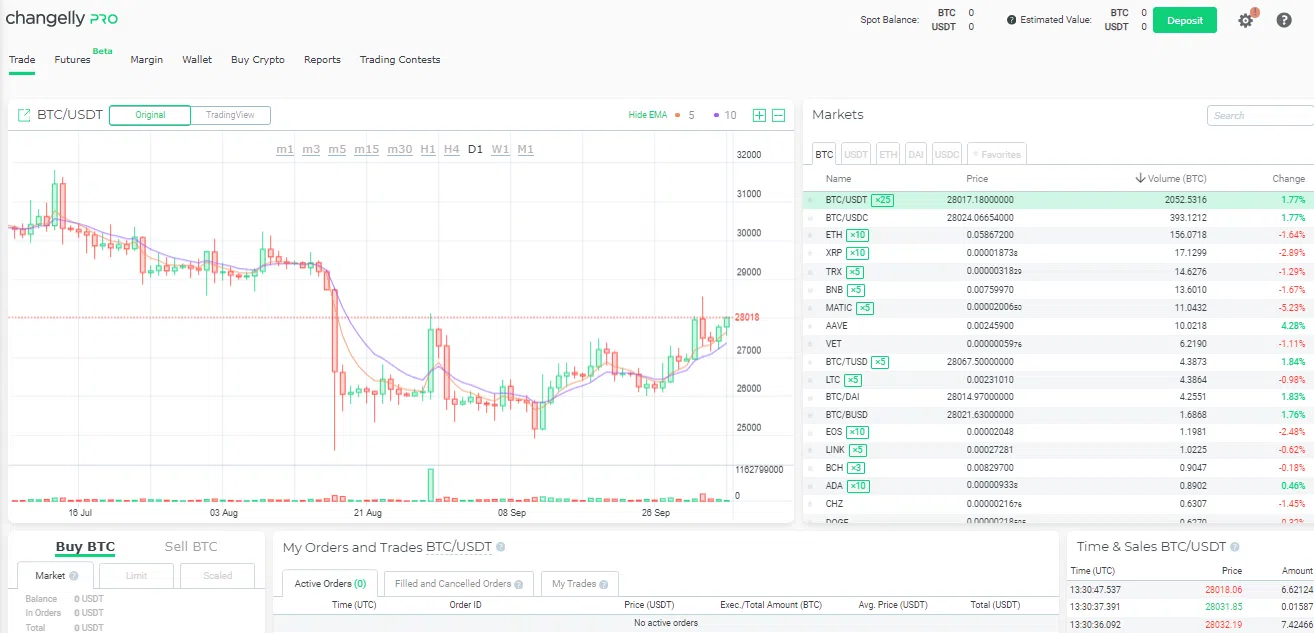1314x633 pixels.
Task: Click the Markets search field
Action: coord(1260,115)
